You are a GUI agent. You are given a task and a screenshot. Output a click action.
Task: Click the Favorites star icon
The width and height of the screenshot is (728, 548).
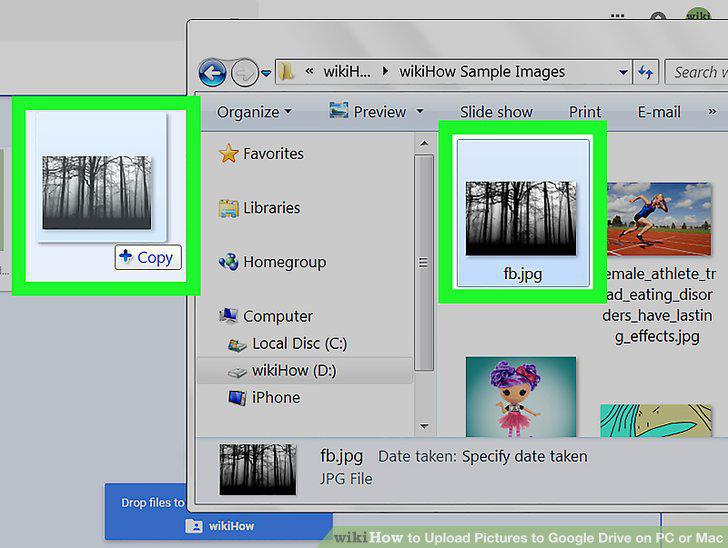point(228,153)
